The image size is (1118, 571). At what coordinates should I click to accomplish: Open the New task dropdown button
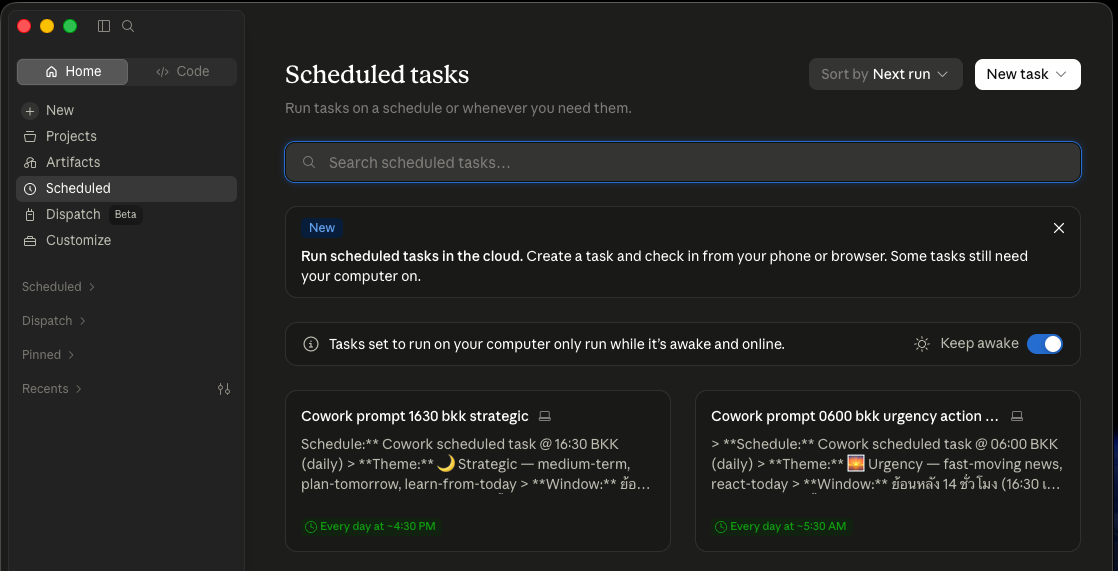(x=1027, y=74)
